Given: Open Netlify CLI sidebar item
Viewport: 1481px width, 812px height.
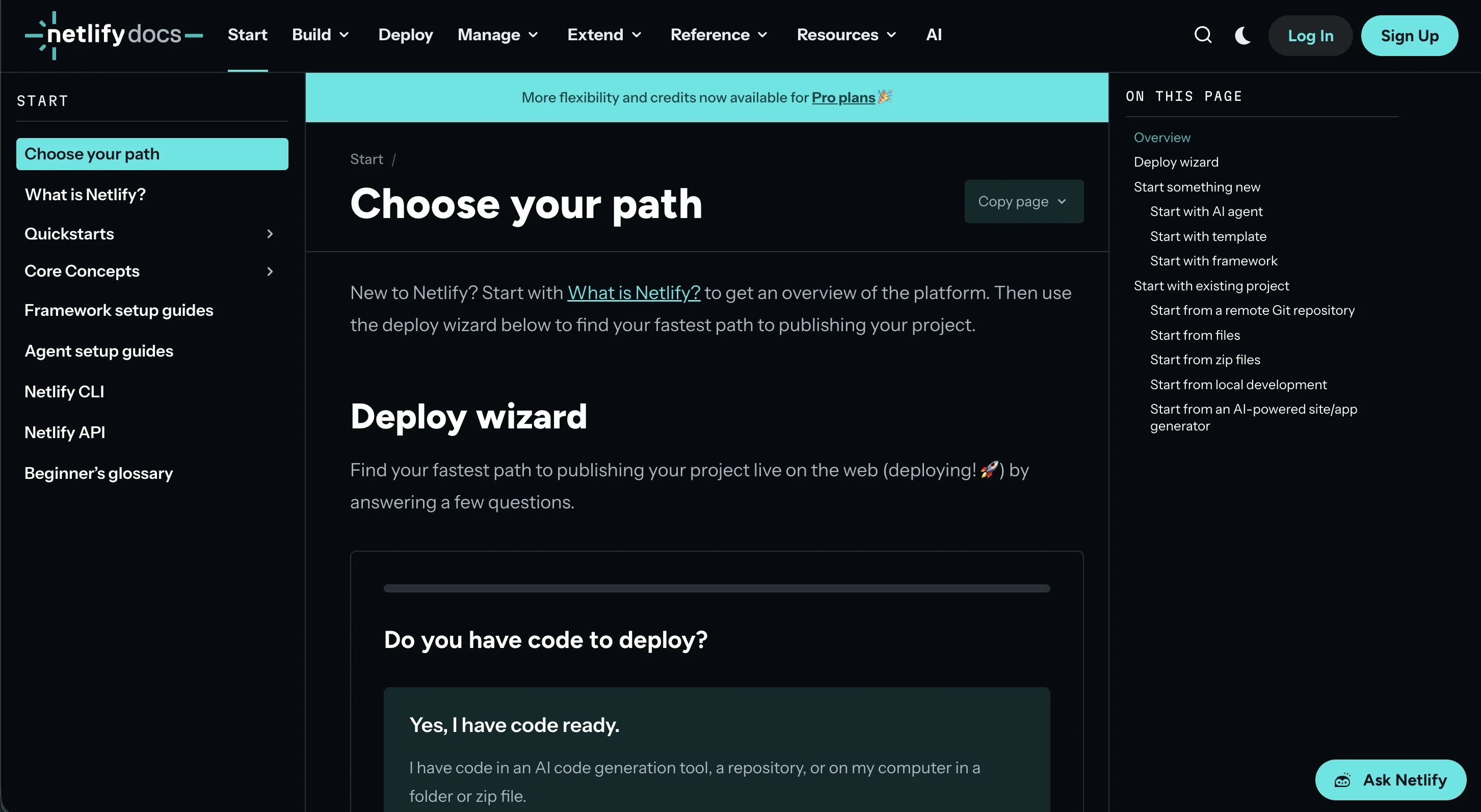Looking at the screenshot, I should (64, 392).
